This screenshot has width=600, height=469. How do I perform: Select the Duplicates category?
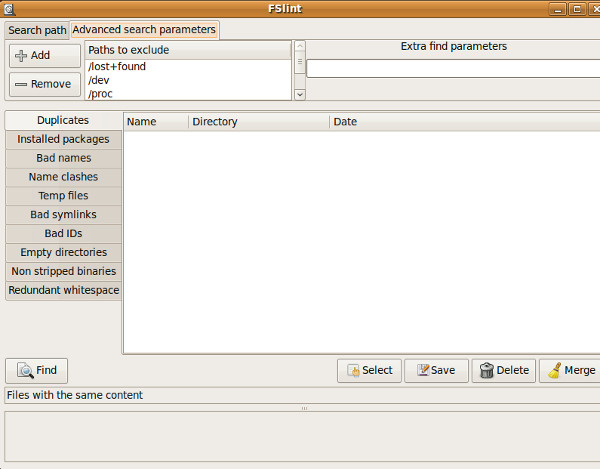tap(63, 121)
